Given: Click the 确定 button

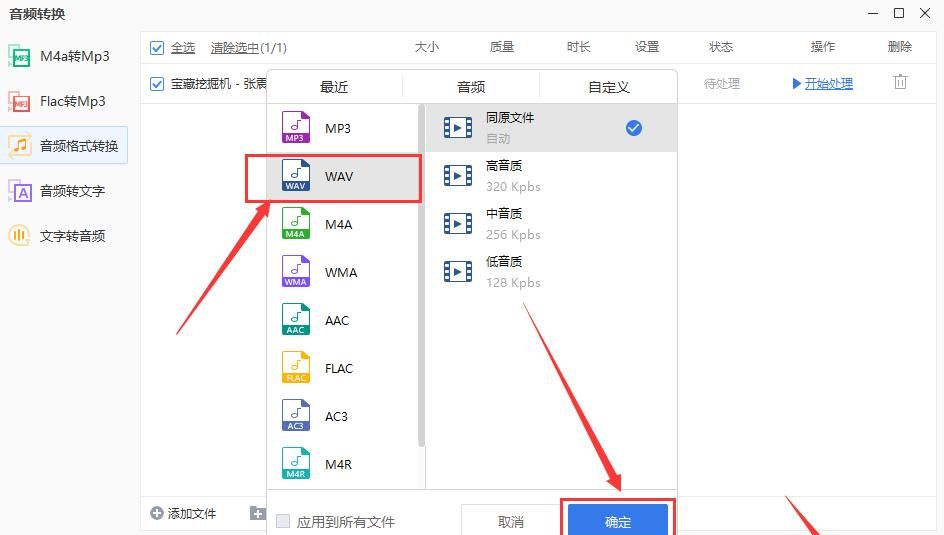Looking at the screenshot, I should coord(618,521).
